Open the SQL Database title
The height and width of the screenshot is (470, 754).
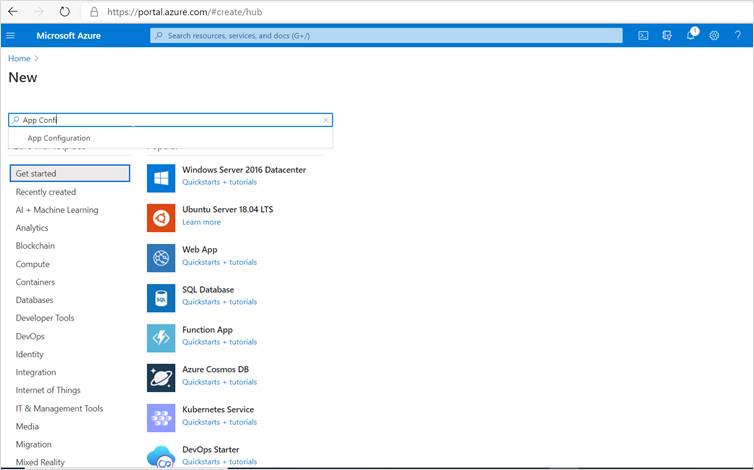click(x=208, y=290)
